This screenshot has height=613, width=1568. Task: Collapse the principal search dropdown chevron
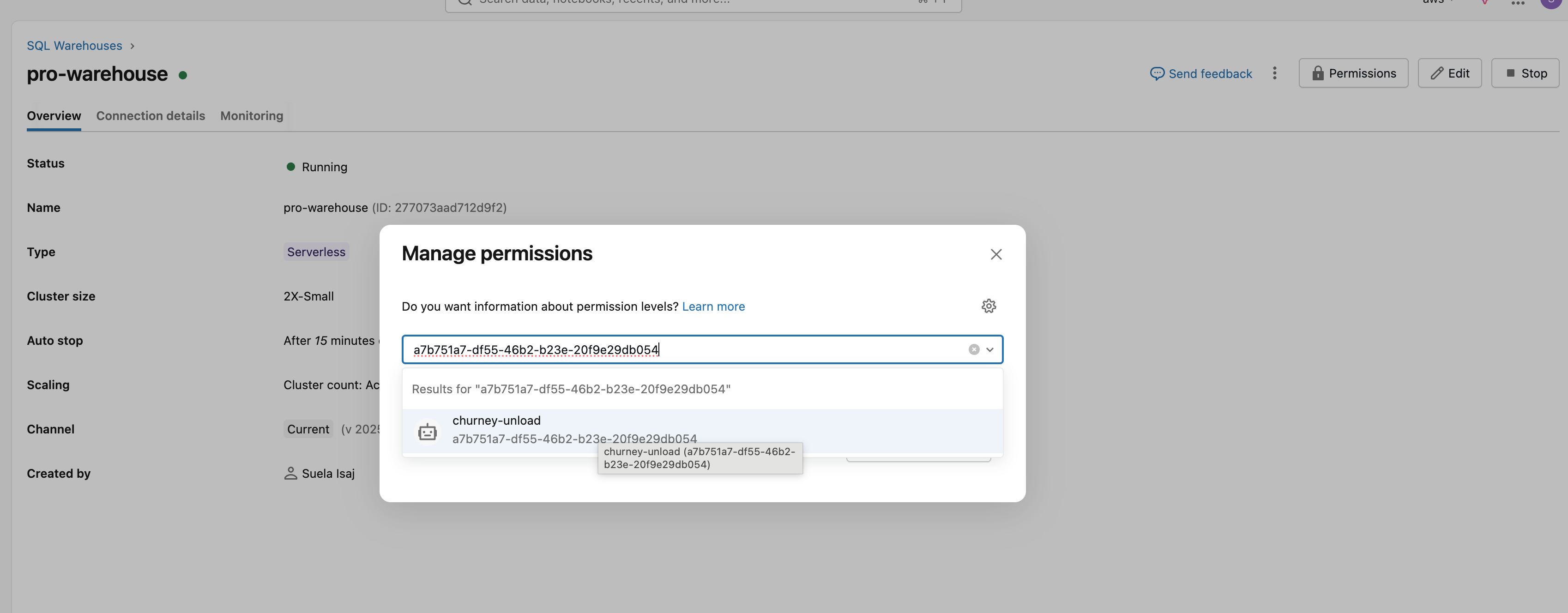coord(990,349)
